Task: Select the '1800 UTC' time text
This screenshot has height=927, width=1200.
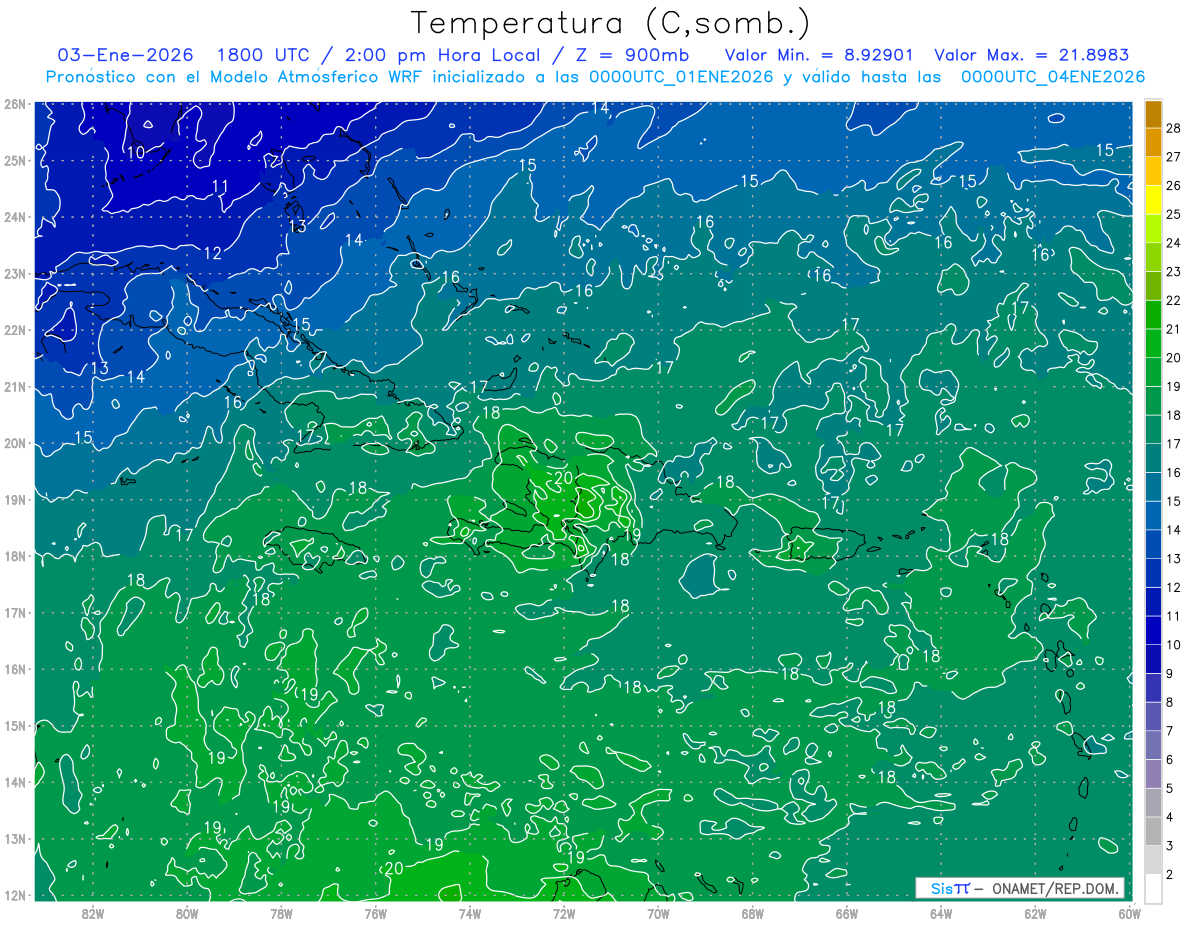Action: click(266, 55)
